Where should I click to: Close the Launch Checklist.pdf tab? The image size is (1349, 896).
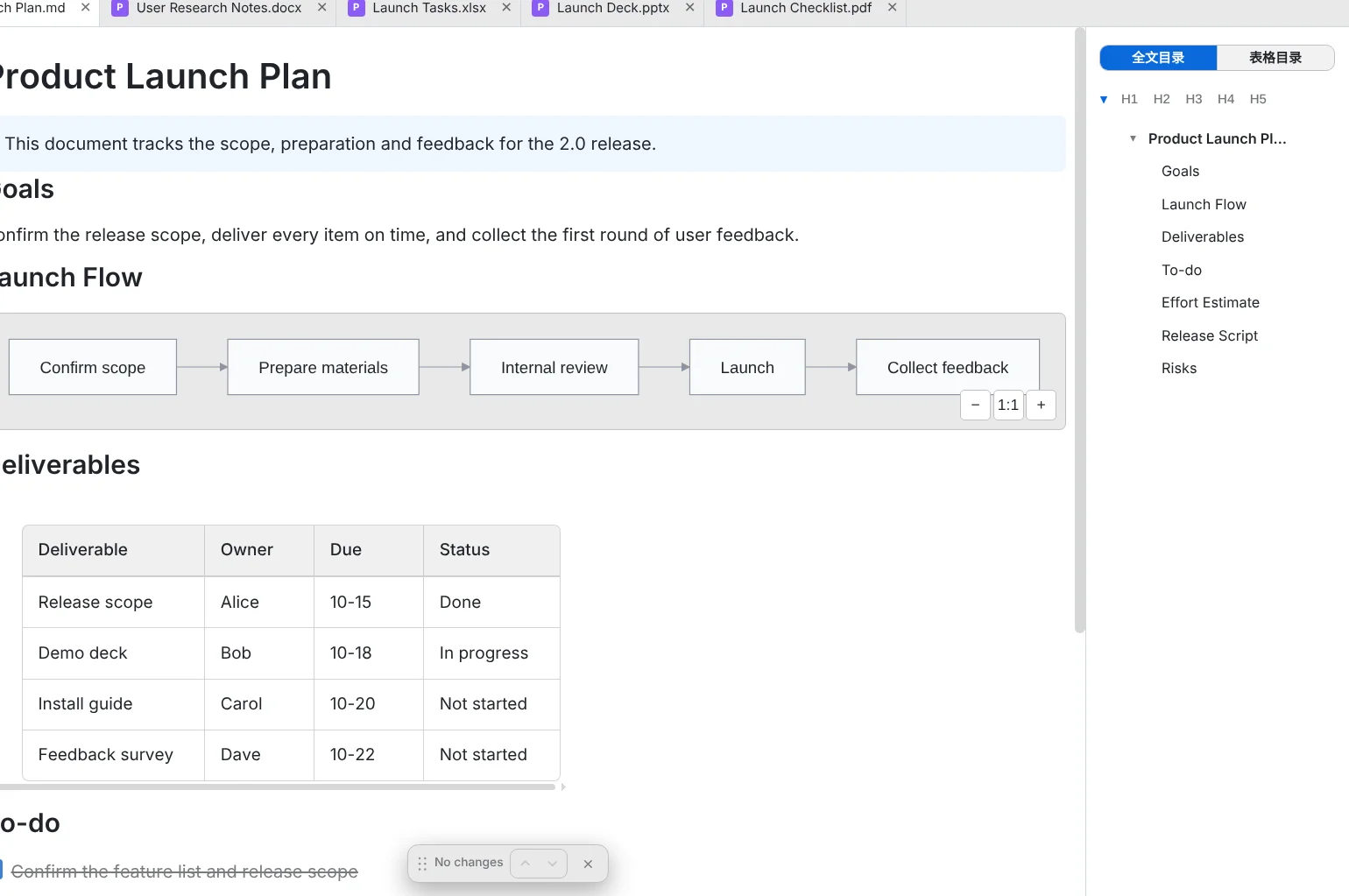(893, 8)
